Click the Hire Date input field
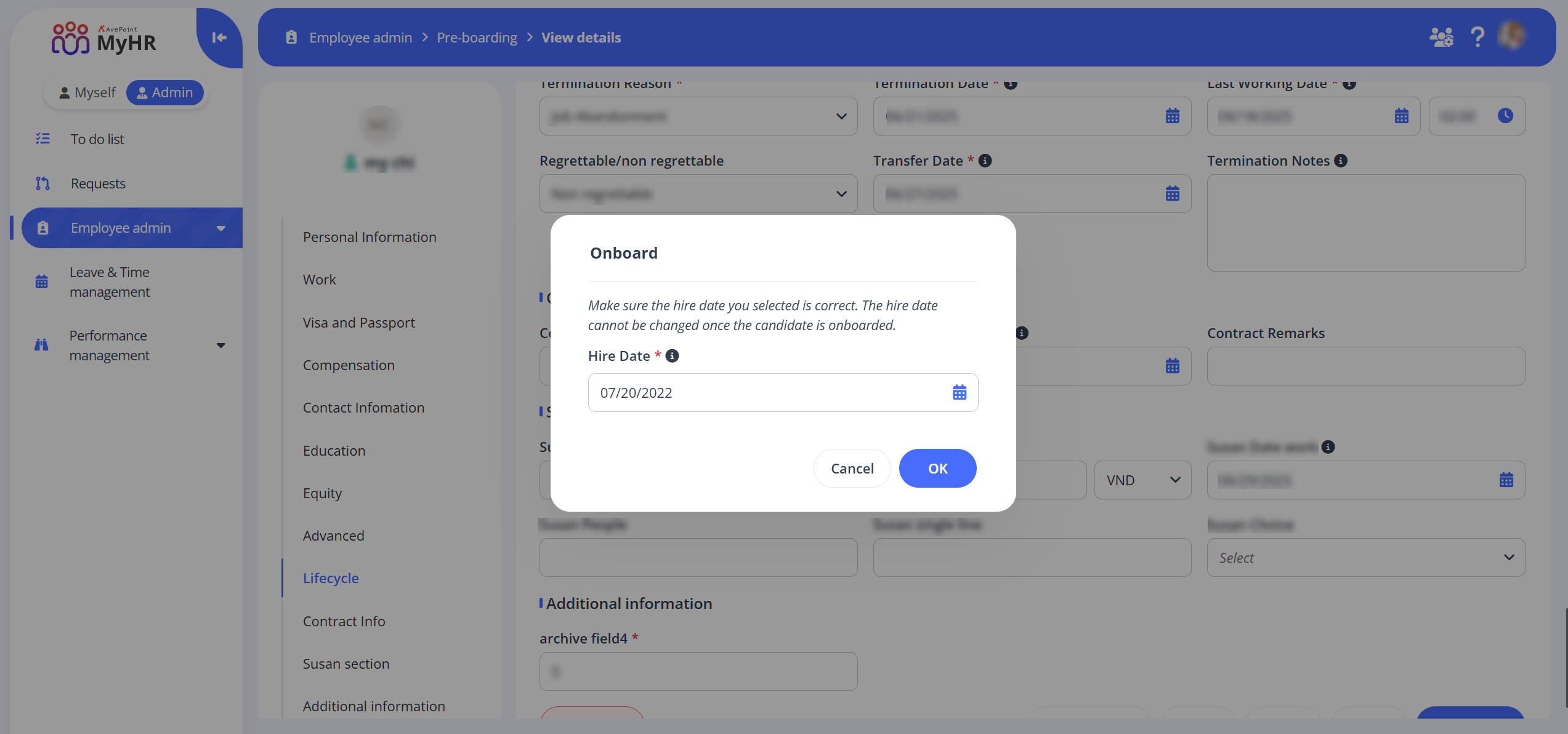This screenshot has height=734, width=1568. (x=764, y=392)
